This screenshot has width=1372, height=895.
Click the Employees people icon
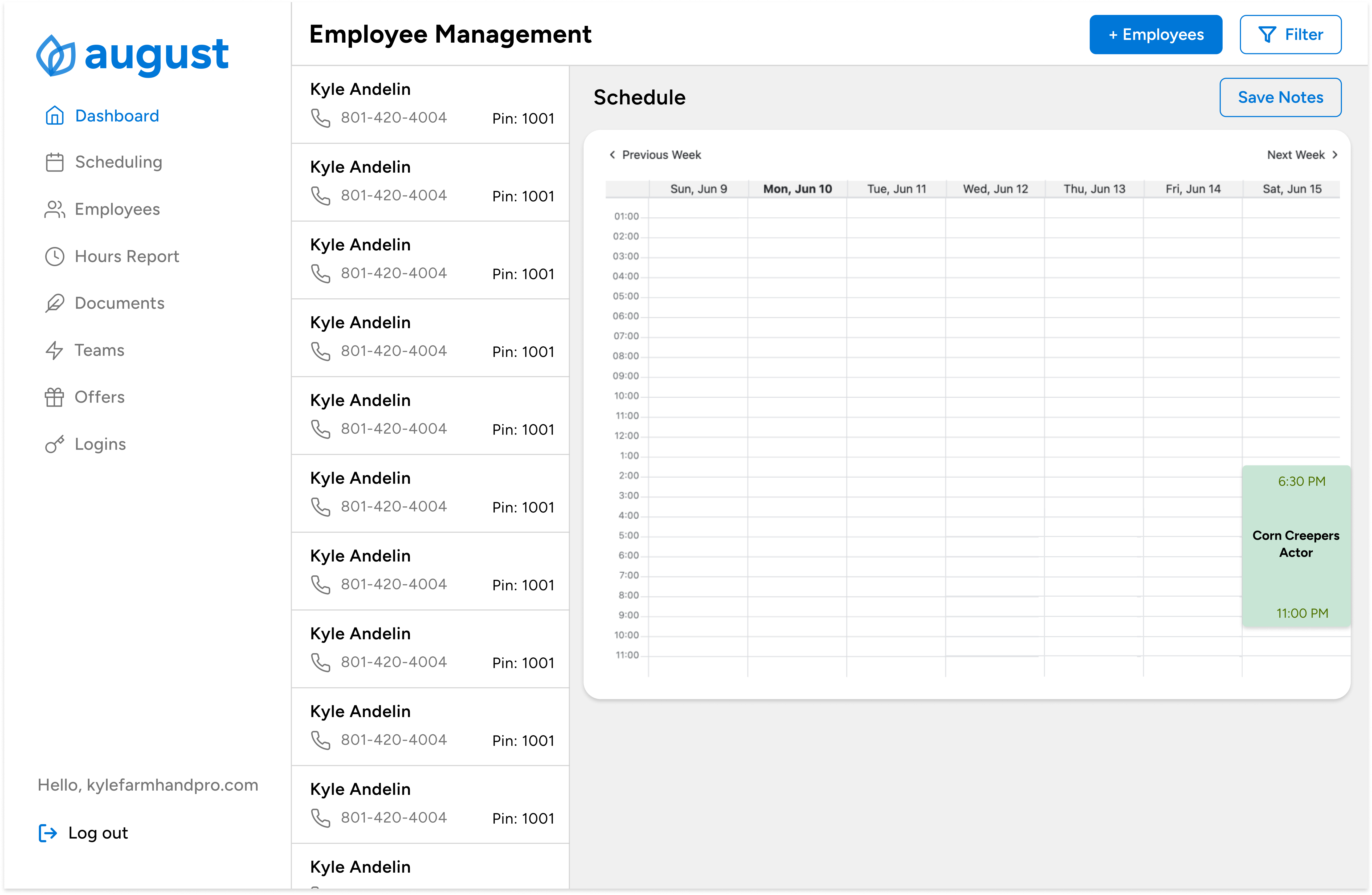tap(55, 209)
